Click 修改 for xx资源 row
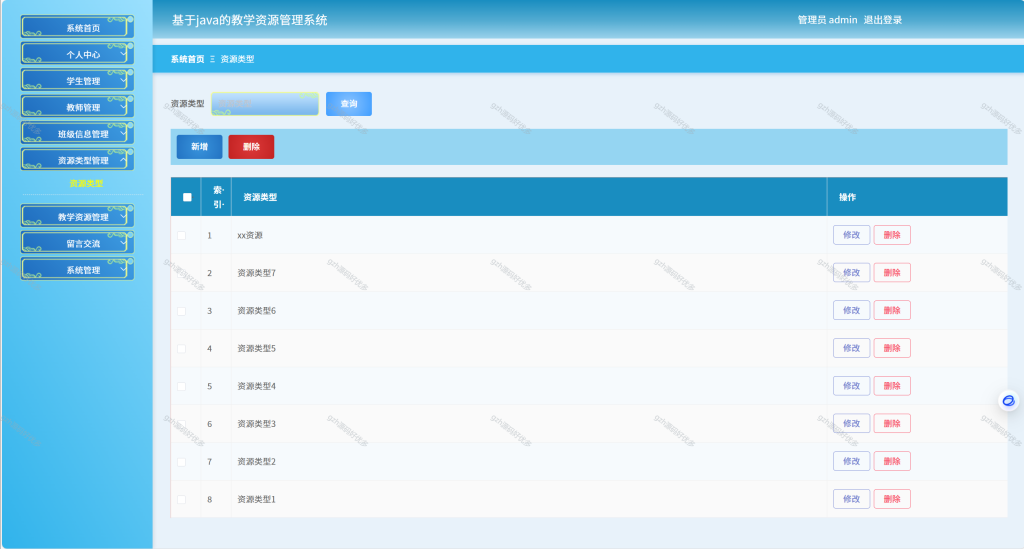The image size is (1024, 549). [x=851, y=235]
